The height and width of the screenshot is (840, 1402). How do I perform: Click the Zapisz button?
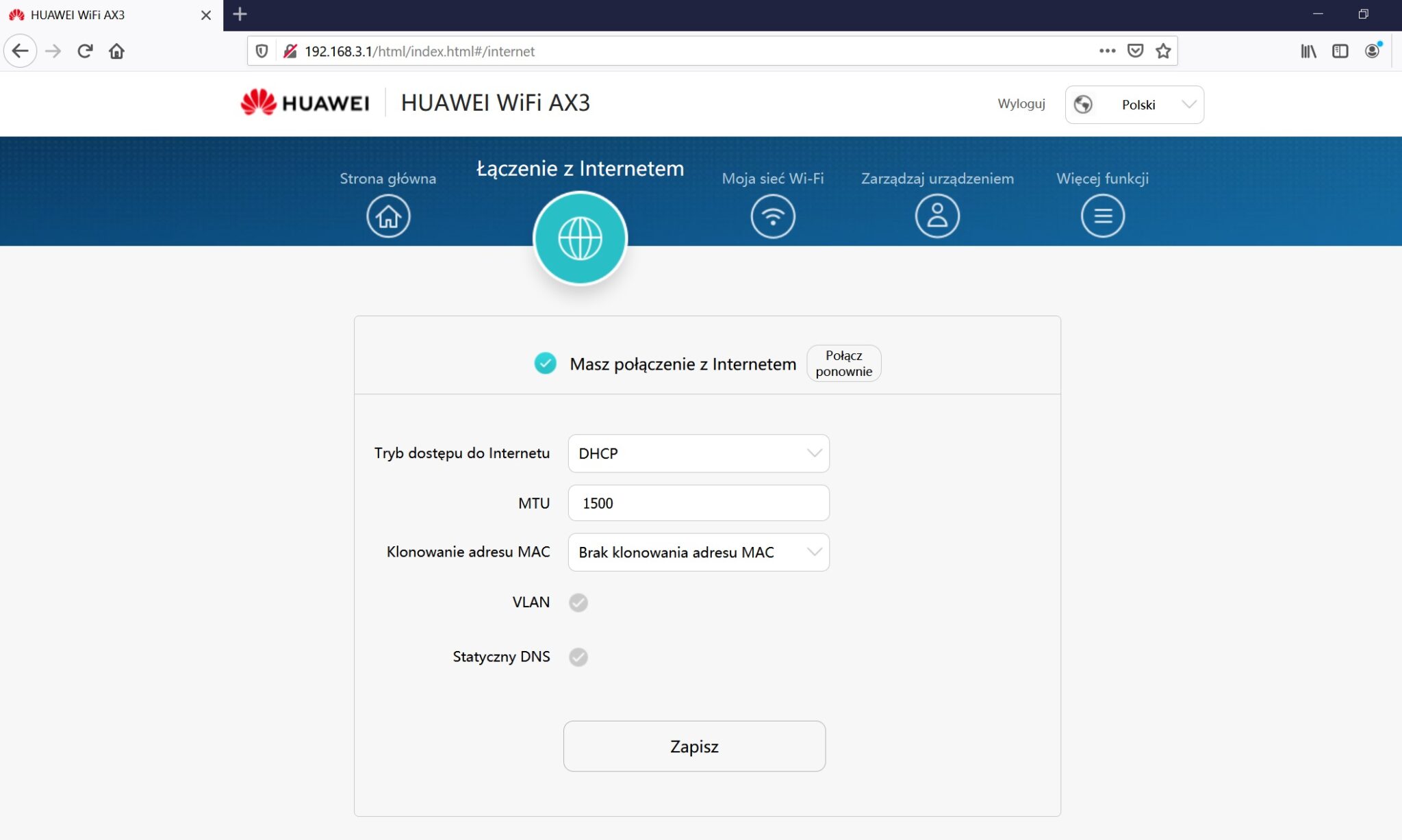pyautogui.click(x=694, y=746)
